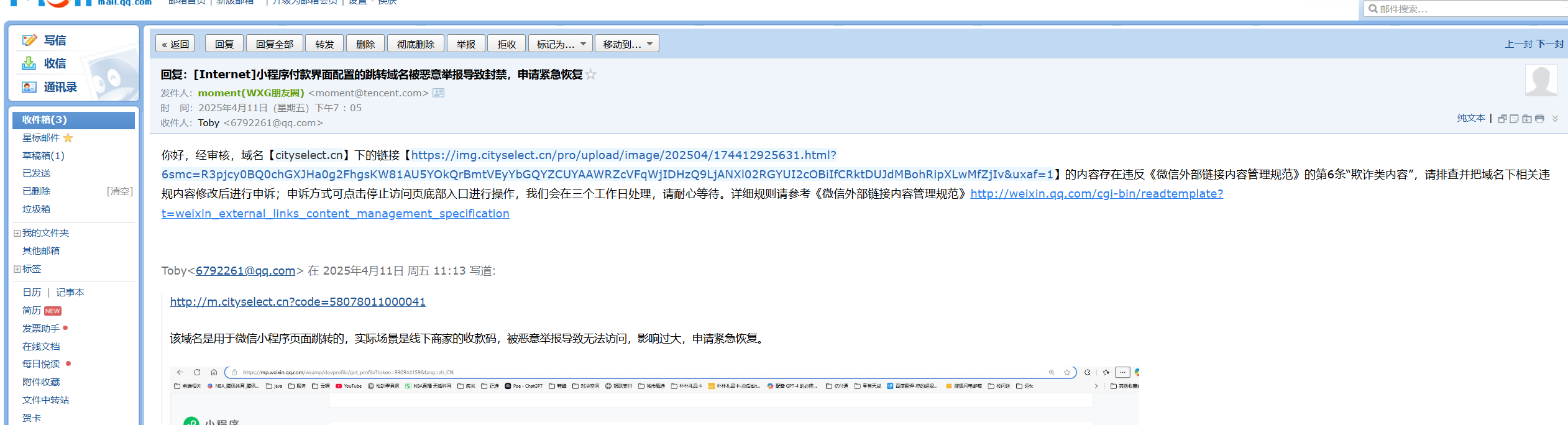Expand the 标签 tree node
Viewport: 1568px width, 425px height.
coord(17,269)
